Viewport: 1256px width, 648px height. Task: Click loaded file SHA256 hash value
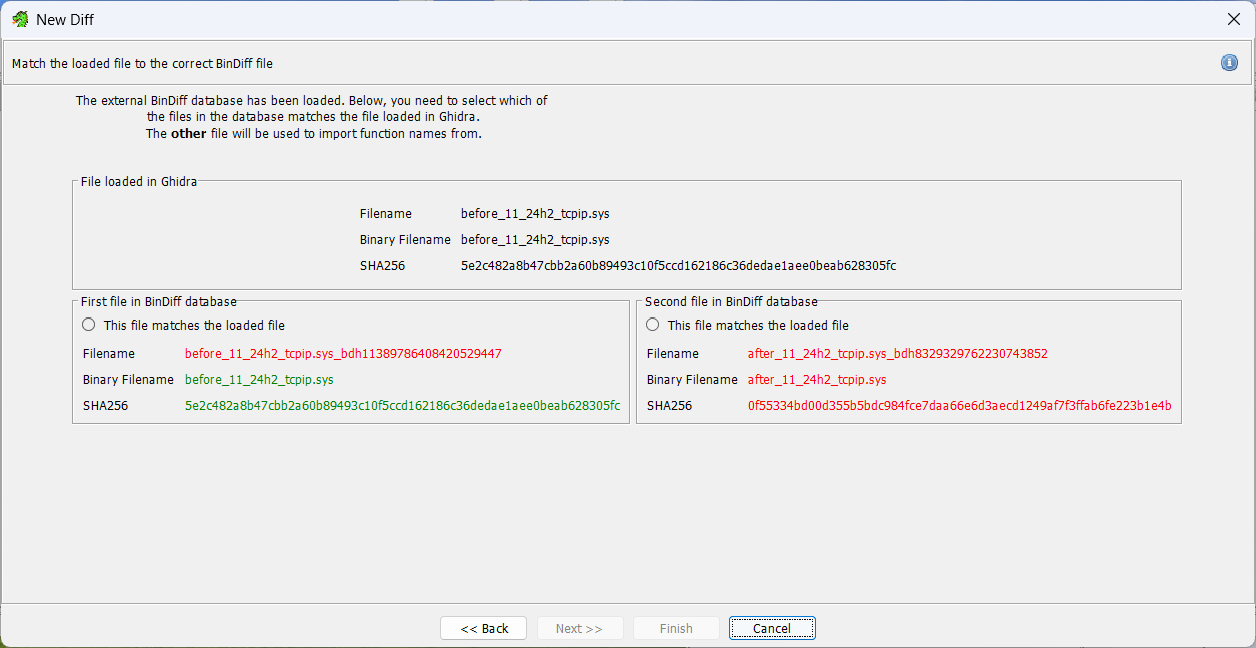pos(678,266)
